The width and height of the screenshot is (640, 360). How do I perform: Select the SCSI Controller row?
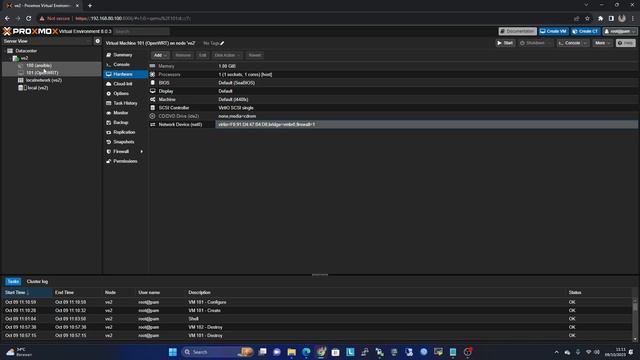click(393, 108)
